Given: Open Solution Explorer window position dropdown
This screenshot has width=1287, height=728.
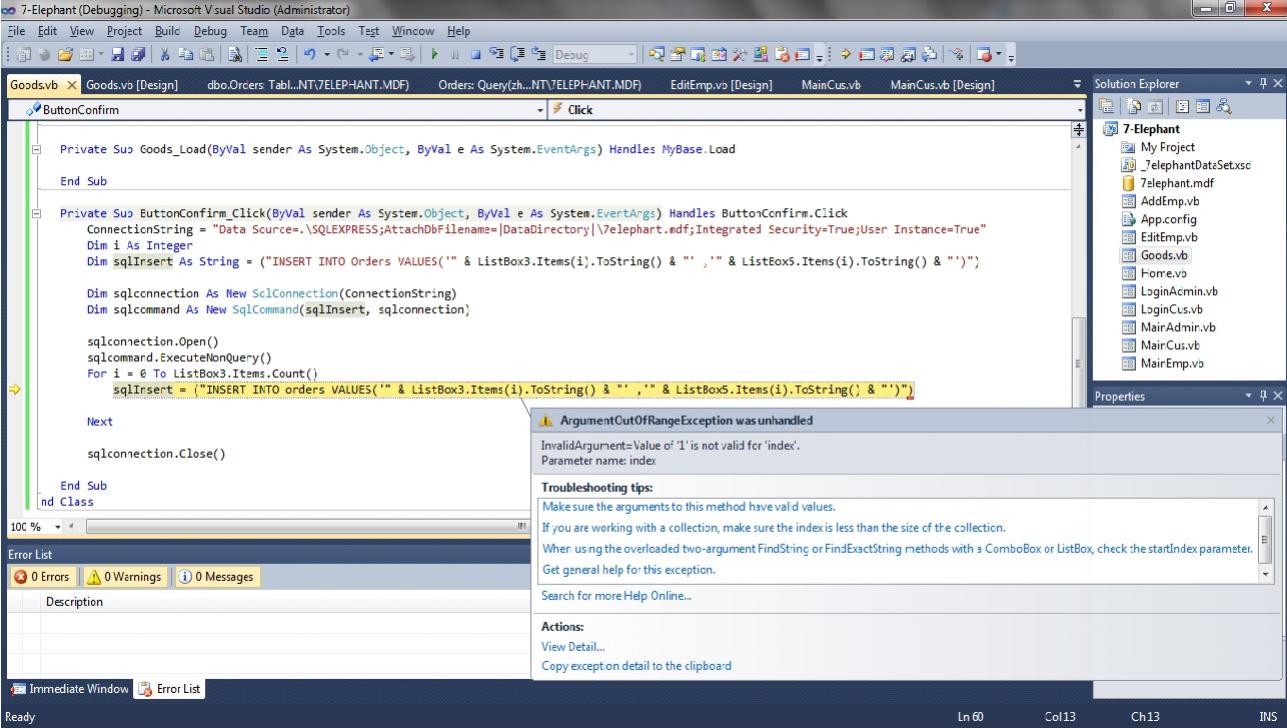Looking at the screenshot, I should pyautogui.click(x=1249, y=84).
